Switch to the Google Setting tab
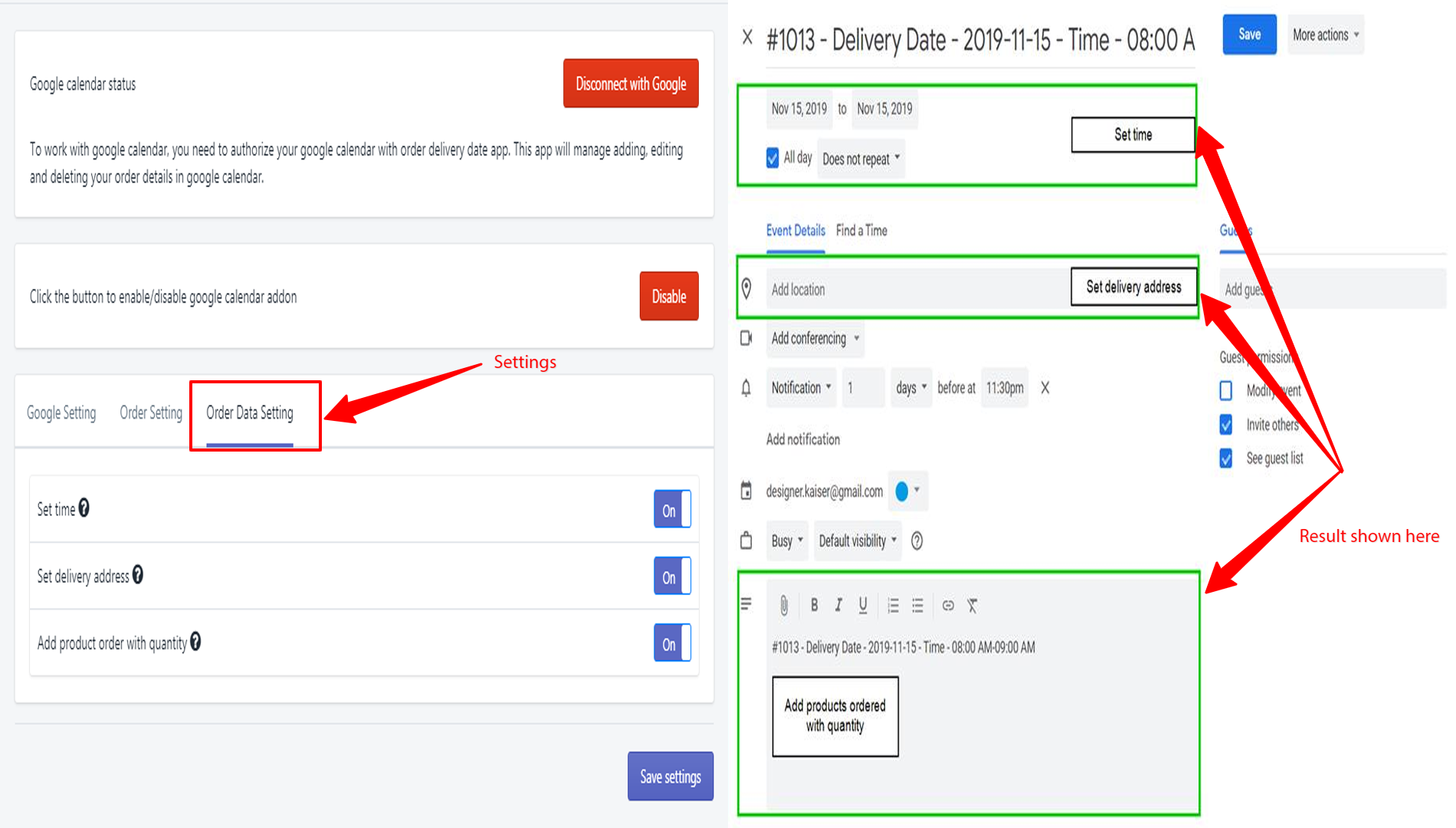 (x=61, y=413)
